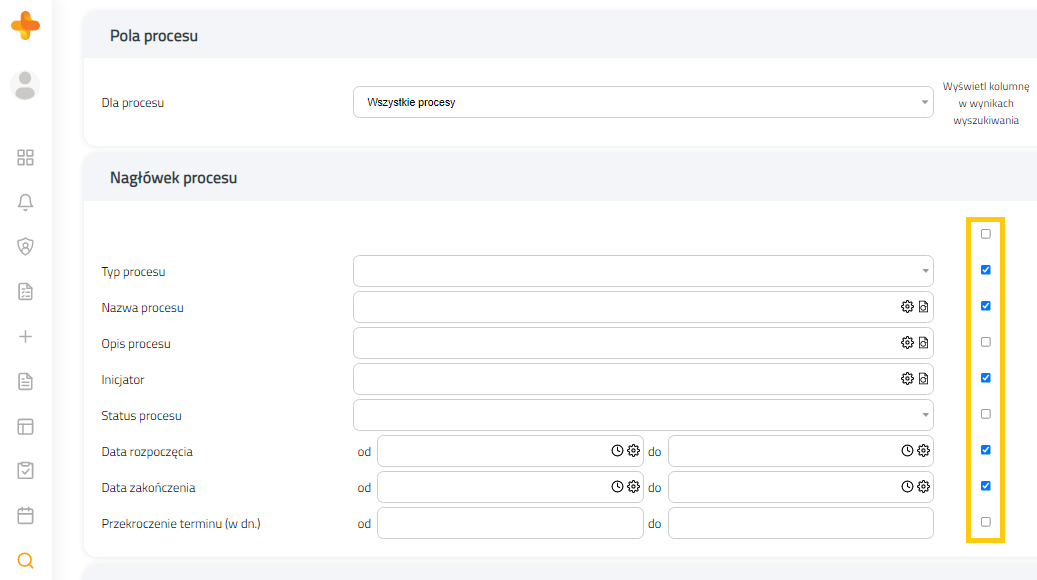Open notifications bell in sidebar
The width and height of the screenshot is (1037, 580).
25,202
